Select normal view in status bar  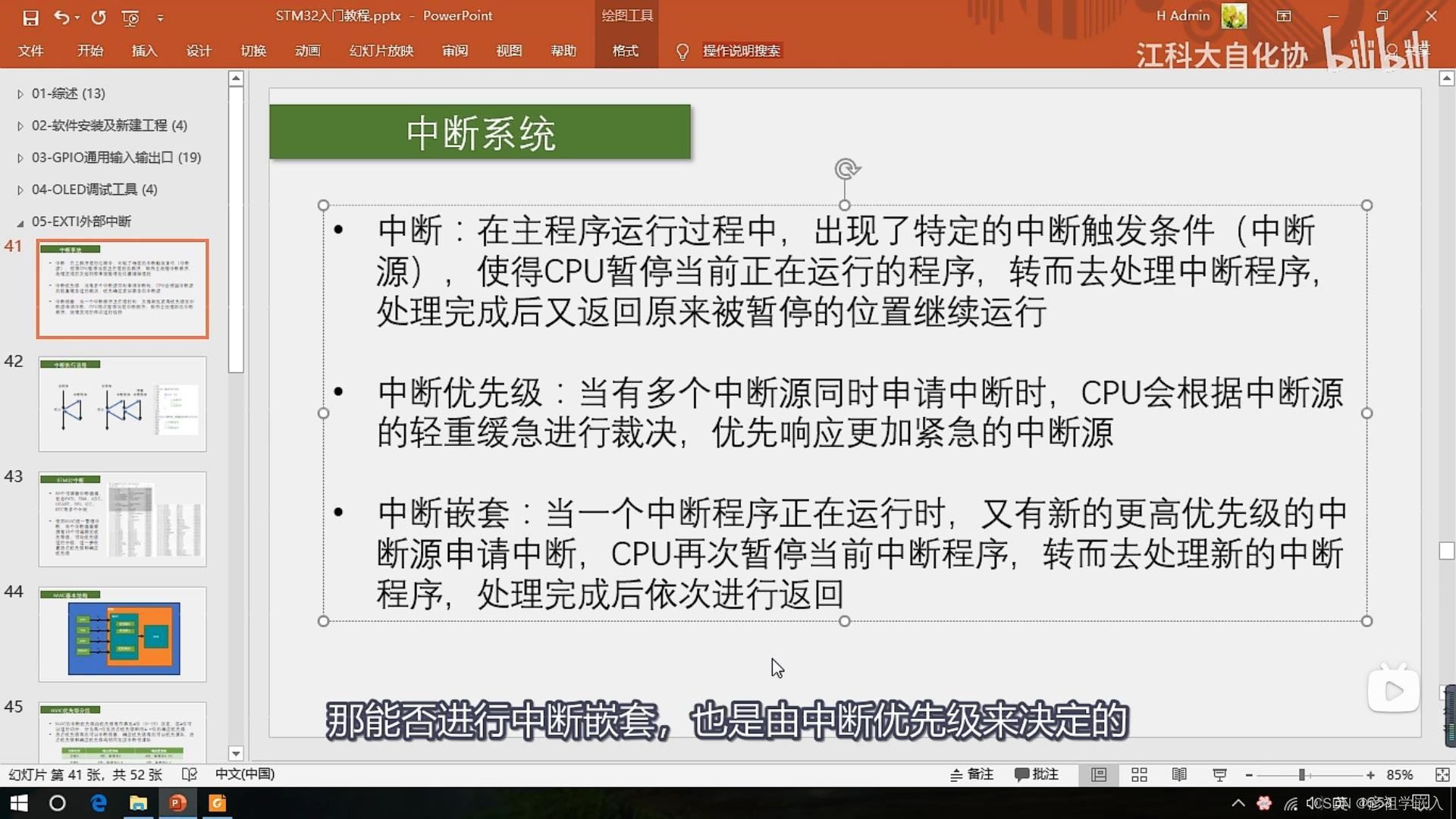1099,774
